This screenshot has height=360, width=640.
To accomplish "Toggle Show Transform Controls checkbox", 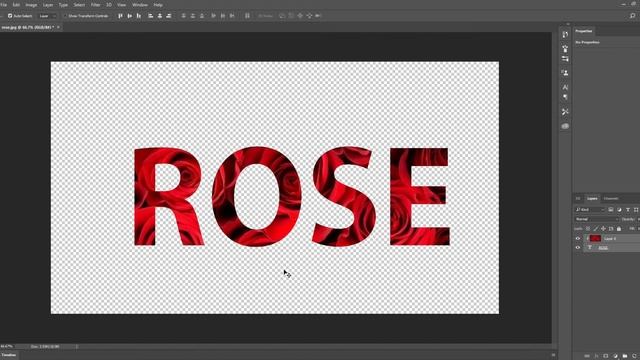I will click(x=65, y=16).
